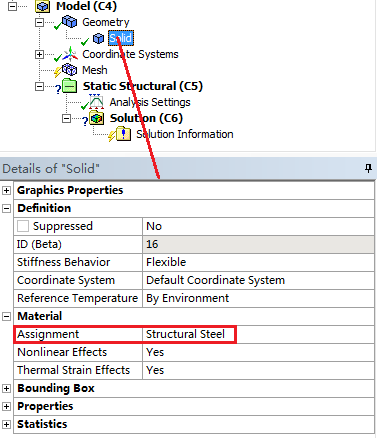This screenshot has height=438, width=377.
Task: Click the Solid body cube icon
Action: coord(98,39)
